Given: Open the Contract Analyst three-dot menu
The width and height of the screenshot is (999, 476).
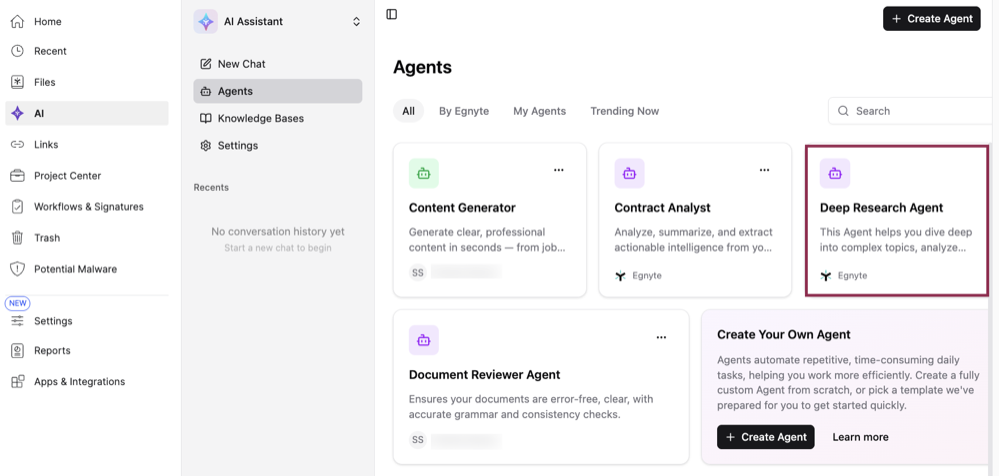Looking at the screenshot, I should (x=765, y=170).
